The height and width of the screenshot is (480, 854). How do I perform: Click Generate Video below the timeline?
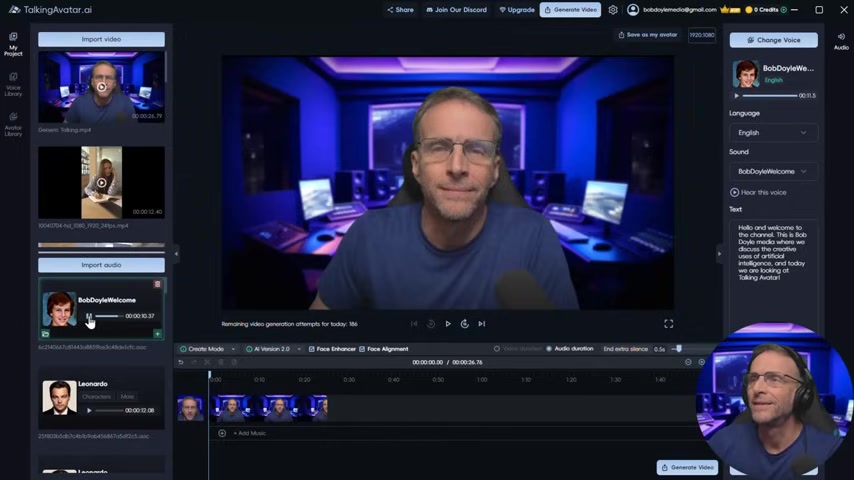(687, 467)
